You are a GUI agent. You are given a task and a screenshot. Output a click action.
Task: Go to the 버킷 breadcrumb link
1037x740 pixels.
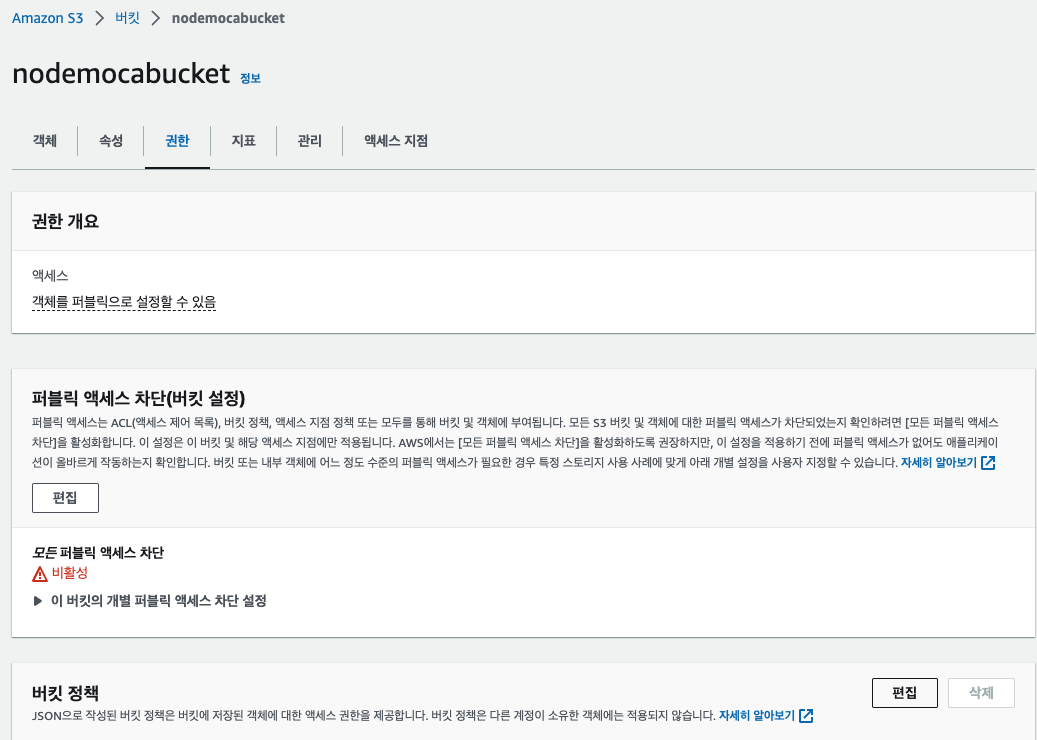click(x=128, y=18)
